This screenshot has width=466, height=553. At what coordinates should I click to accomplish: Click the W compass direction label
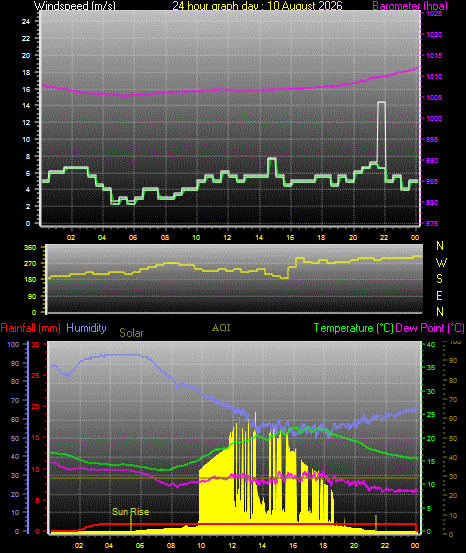pos(441,262)
